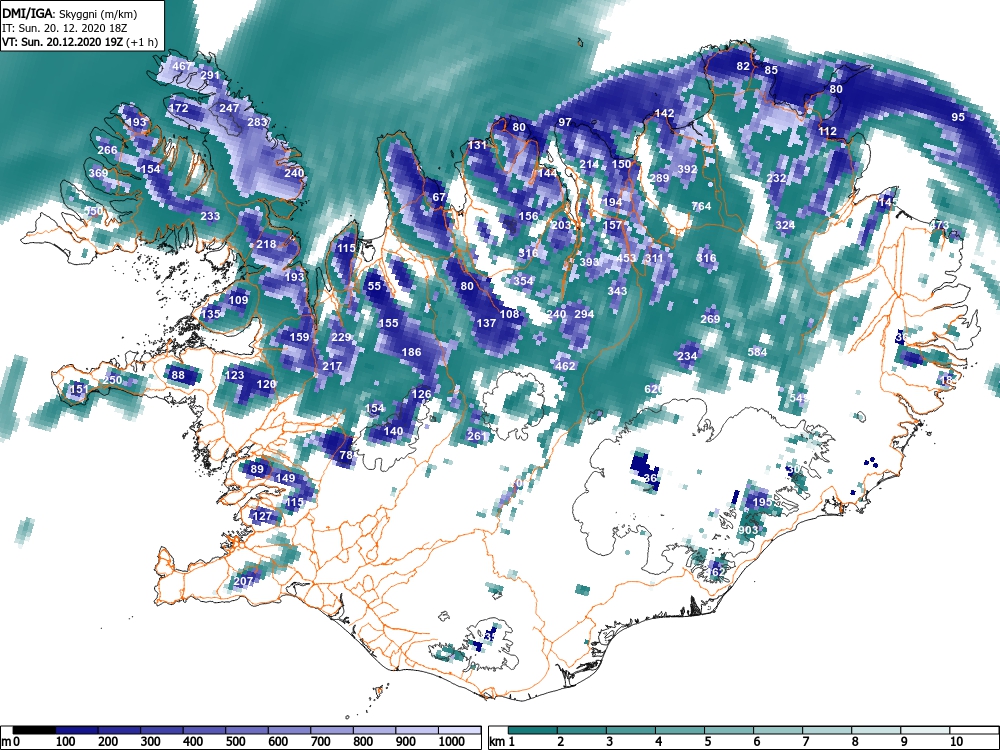Click the visibility value 120

[x=266, y=384]
